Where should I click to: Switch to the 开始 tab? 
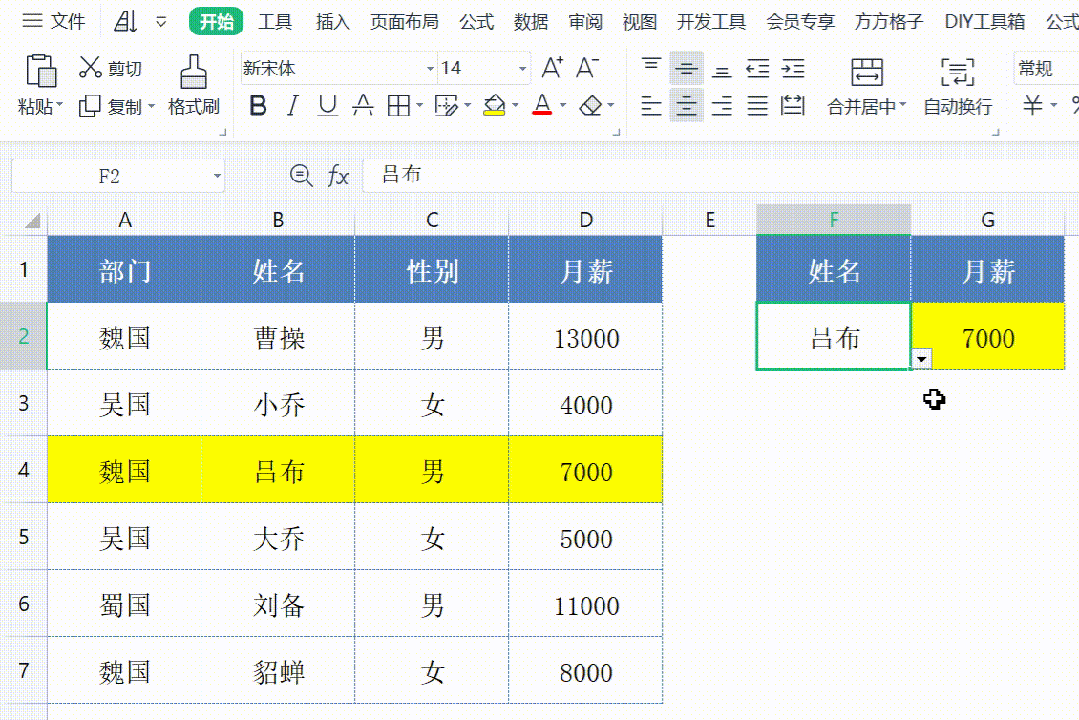coord(216,22)
